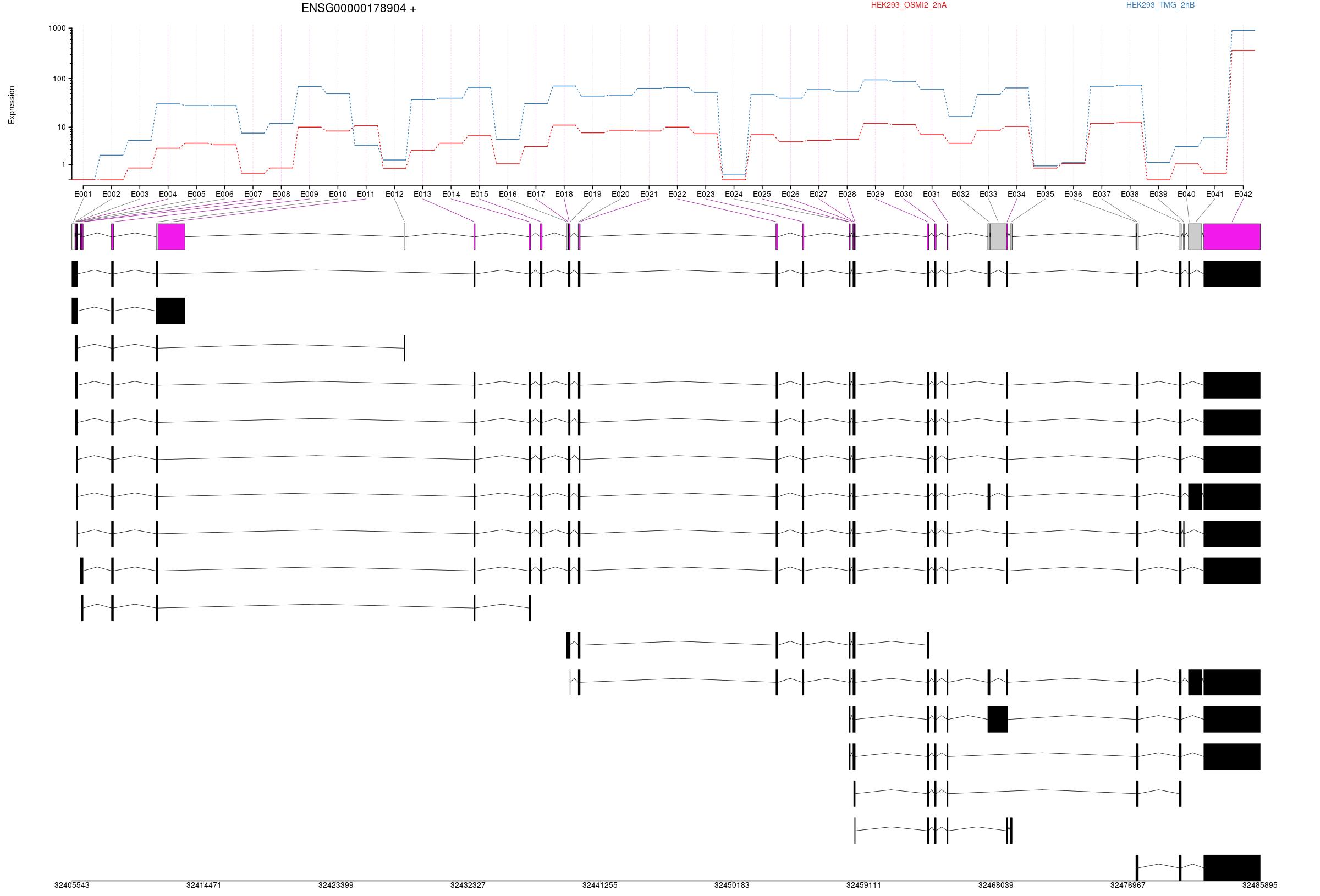Click exon label E007
Screen dimensions: 1320x896
pos(253,194)
